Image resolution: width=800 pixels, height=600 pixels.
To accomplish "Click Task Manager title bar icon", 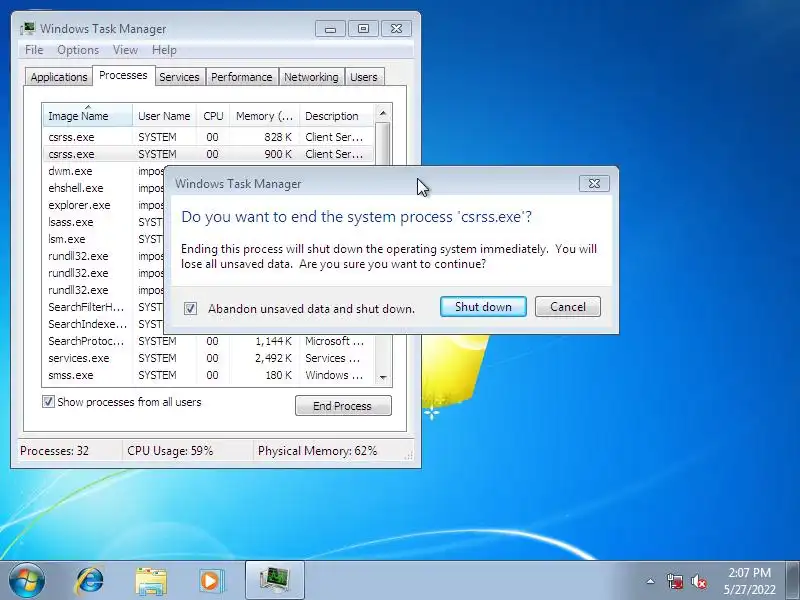I will coord(28,29).
